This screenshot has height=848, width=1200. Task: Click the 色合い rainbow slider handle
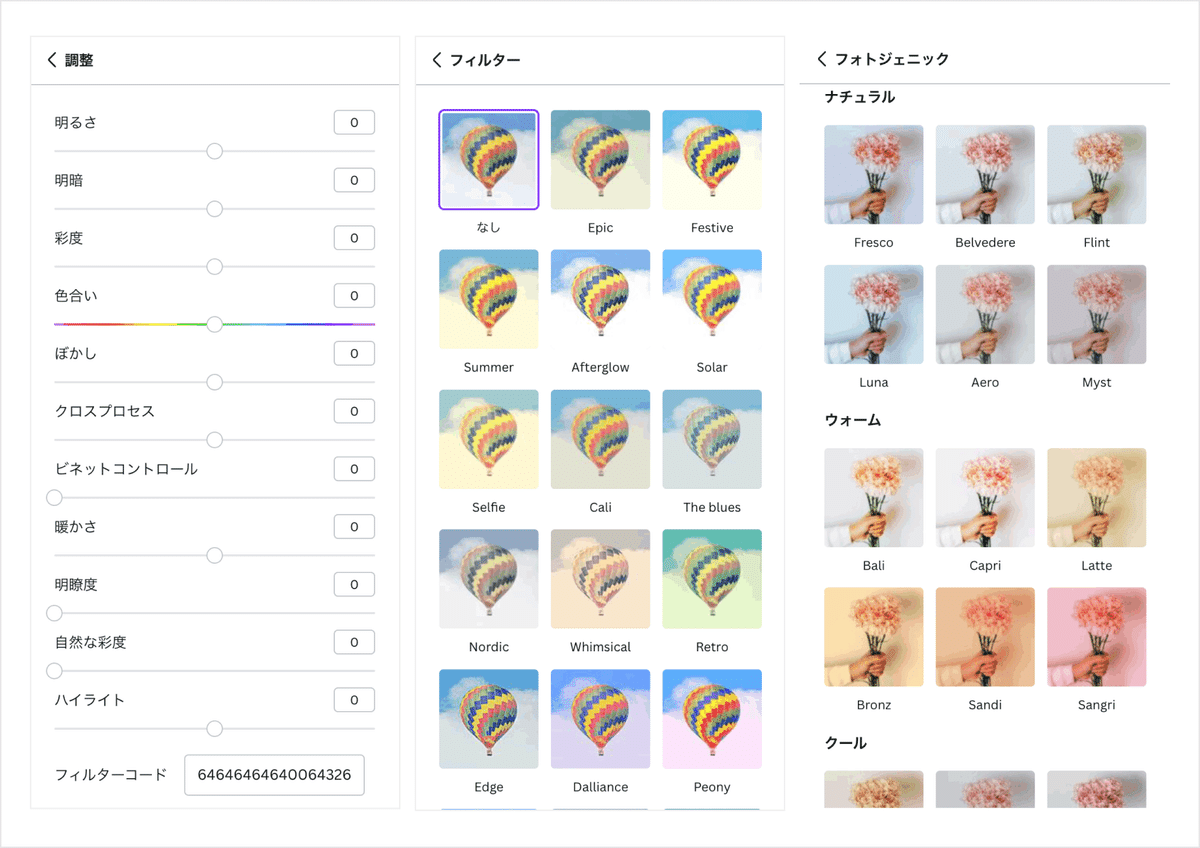[214, 324]
